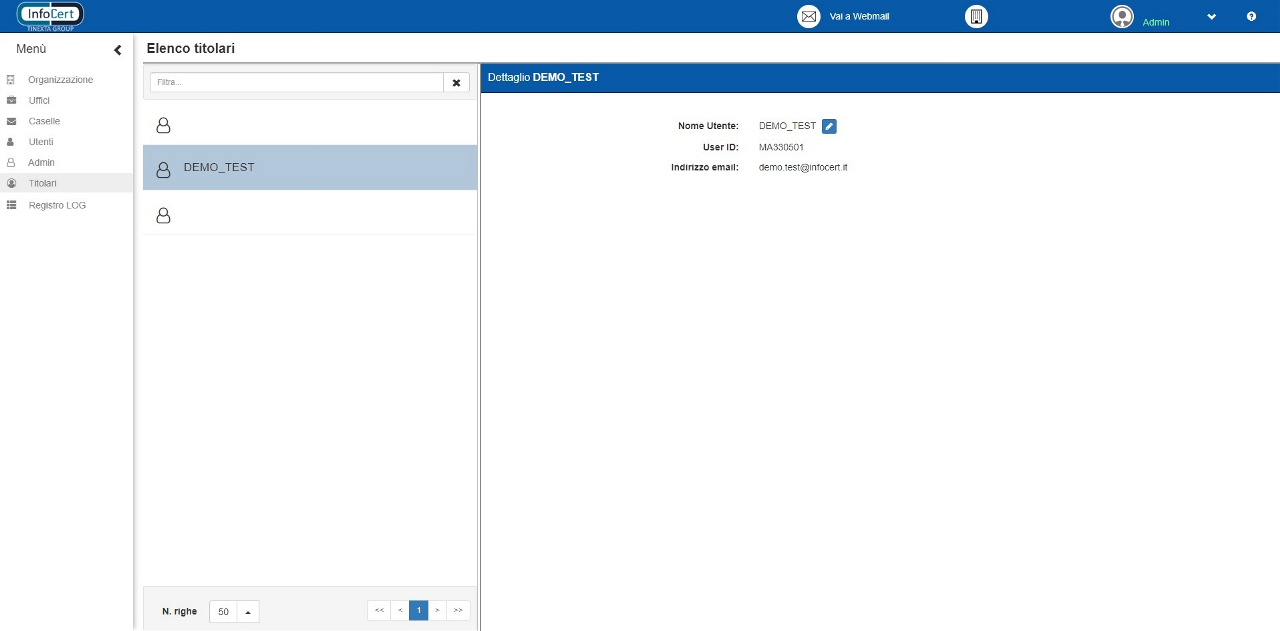Viewport: 1280px width, 631px height.
Task: Open the N. righe rows dropdown
Action: [247, 612]
